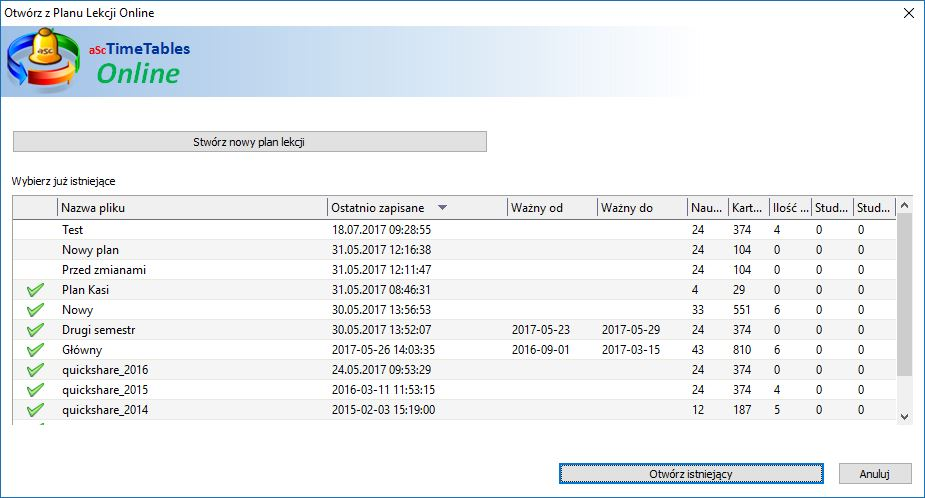Click green checkmark next to Nowy
The width and height of the screenshot is (925, 498).
36,310
